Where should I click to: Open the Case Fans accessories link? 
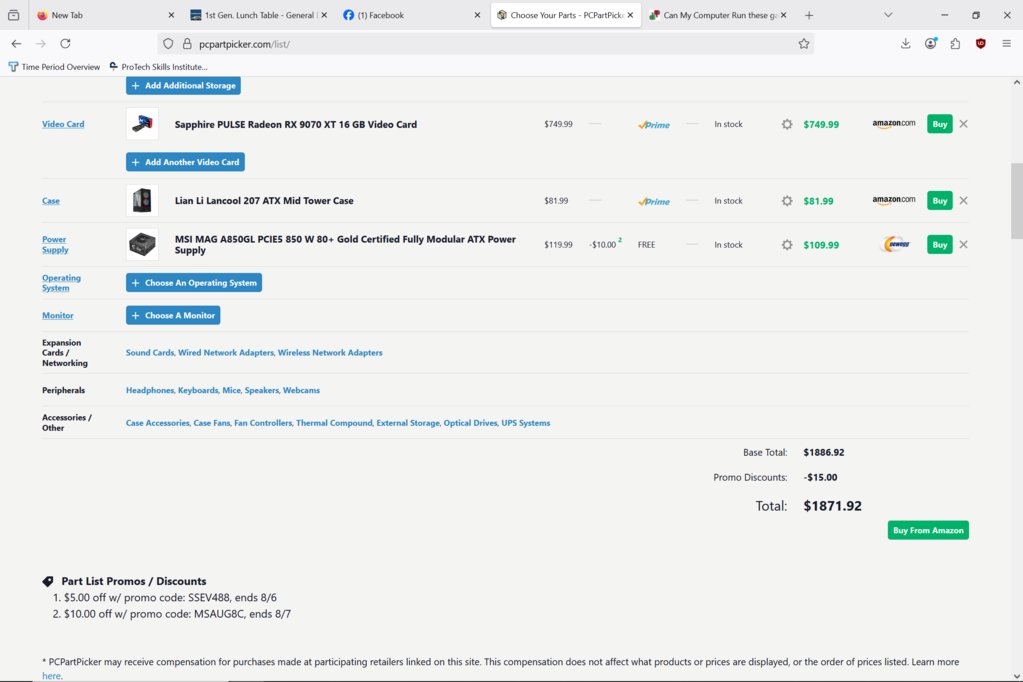point(211,423)
